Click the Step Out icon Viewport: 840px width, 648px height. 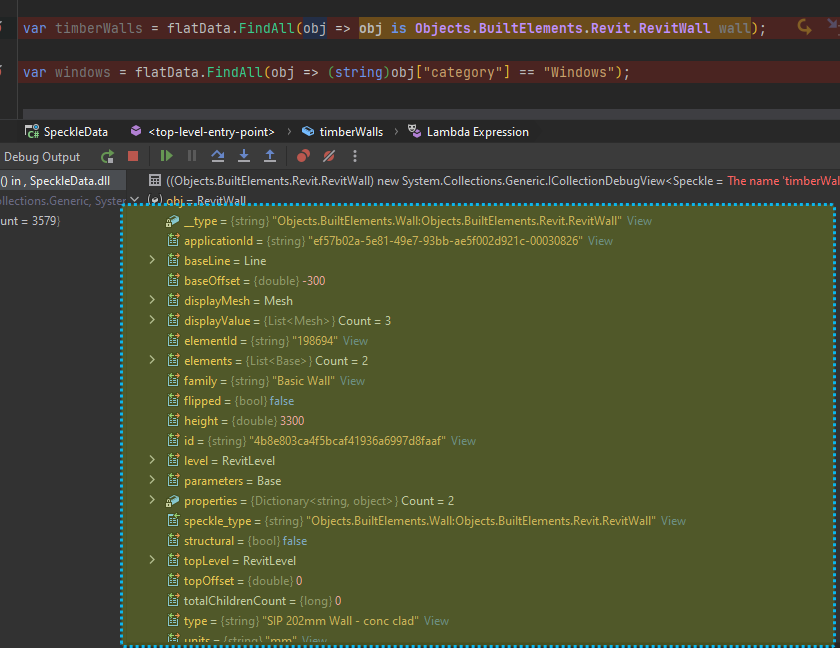(x=270, y=157)
